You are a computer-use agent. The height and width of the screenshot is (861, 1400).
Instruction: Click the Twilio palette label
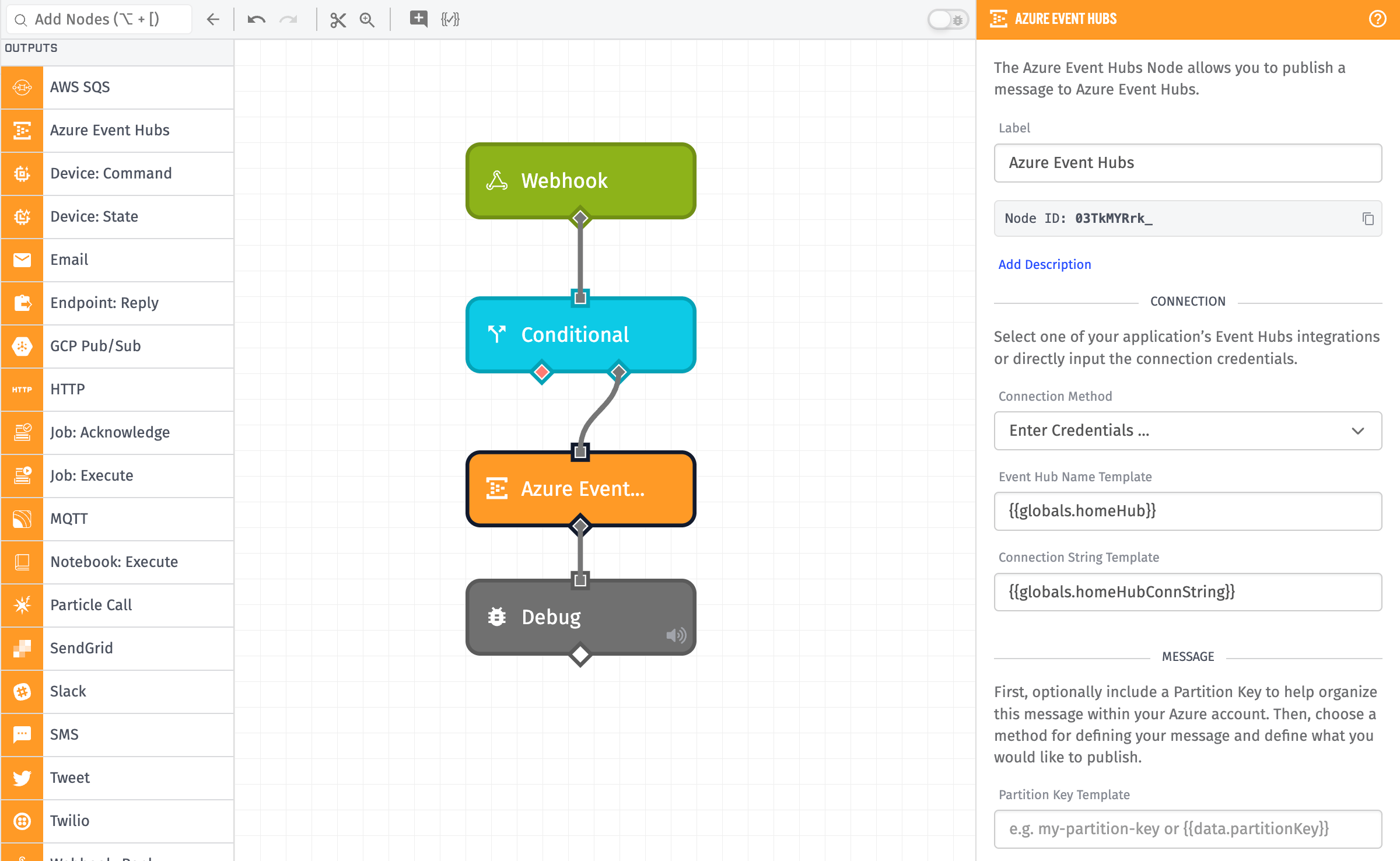point(70,821)
